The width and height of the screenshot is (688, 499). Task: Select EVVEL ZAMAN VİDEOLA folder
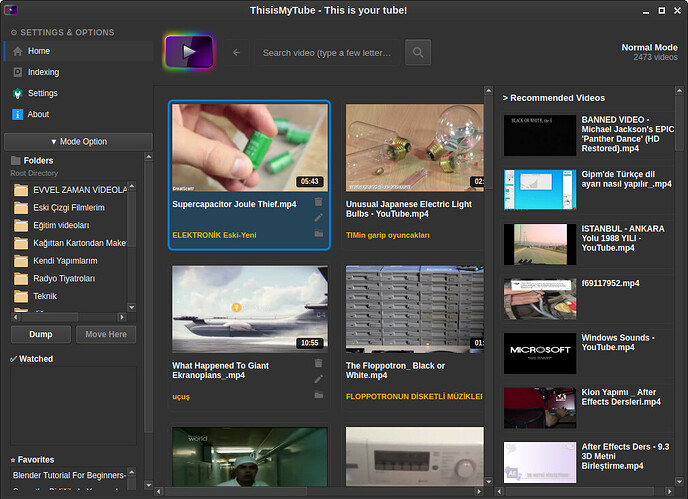tap(70, 190)
